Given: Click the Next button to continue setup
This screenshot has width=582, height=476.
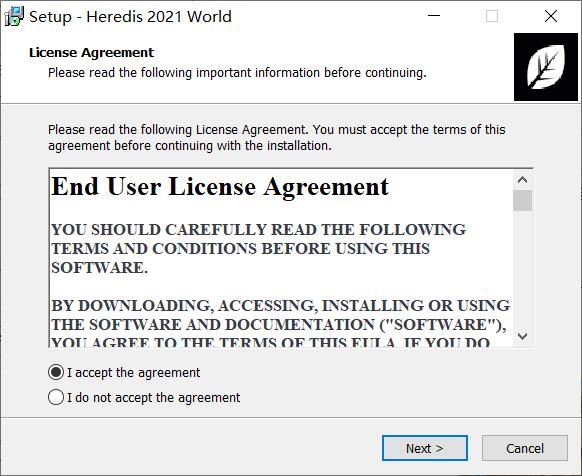Looking at the screenshot, I should (x=425, y=448).
